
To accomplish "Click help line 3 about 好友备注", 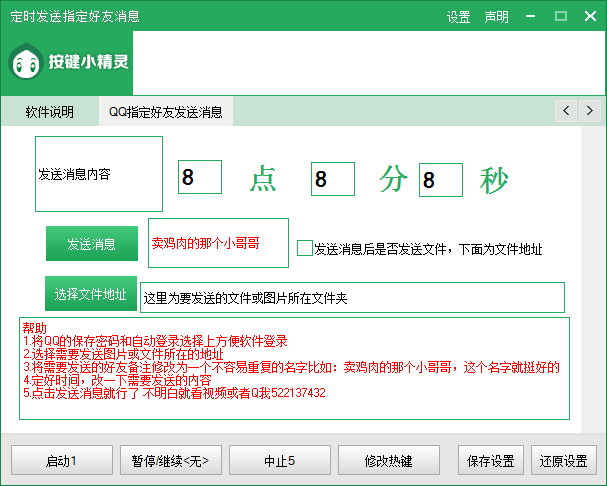I will click(x=291, y=367).
